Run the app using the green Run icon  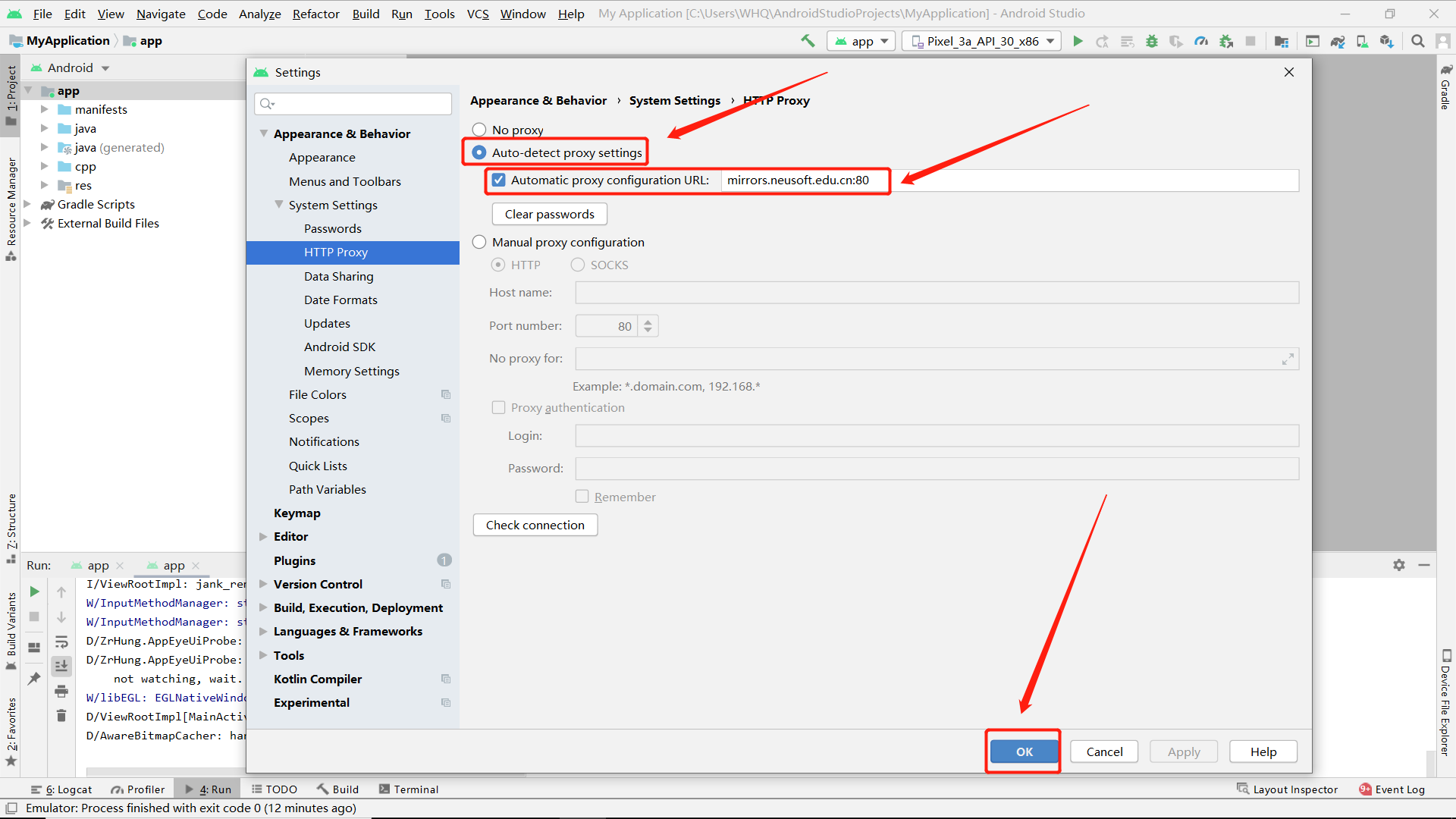1078,41
